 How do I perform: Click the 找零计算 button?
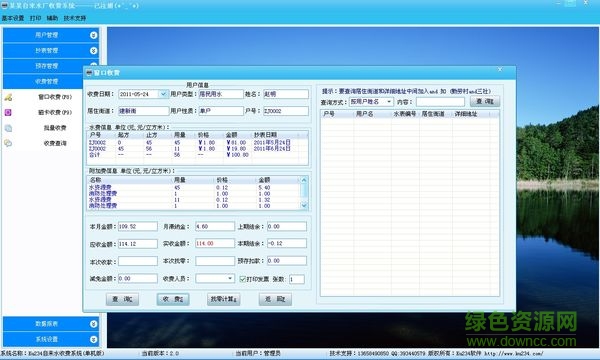tap(223, 299)
